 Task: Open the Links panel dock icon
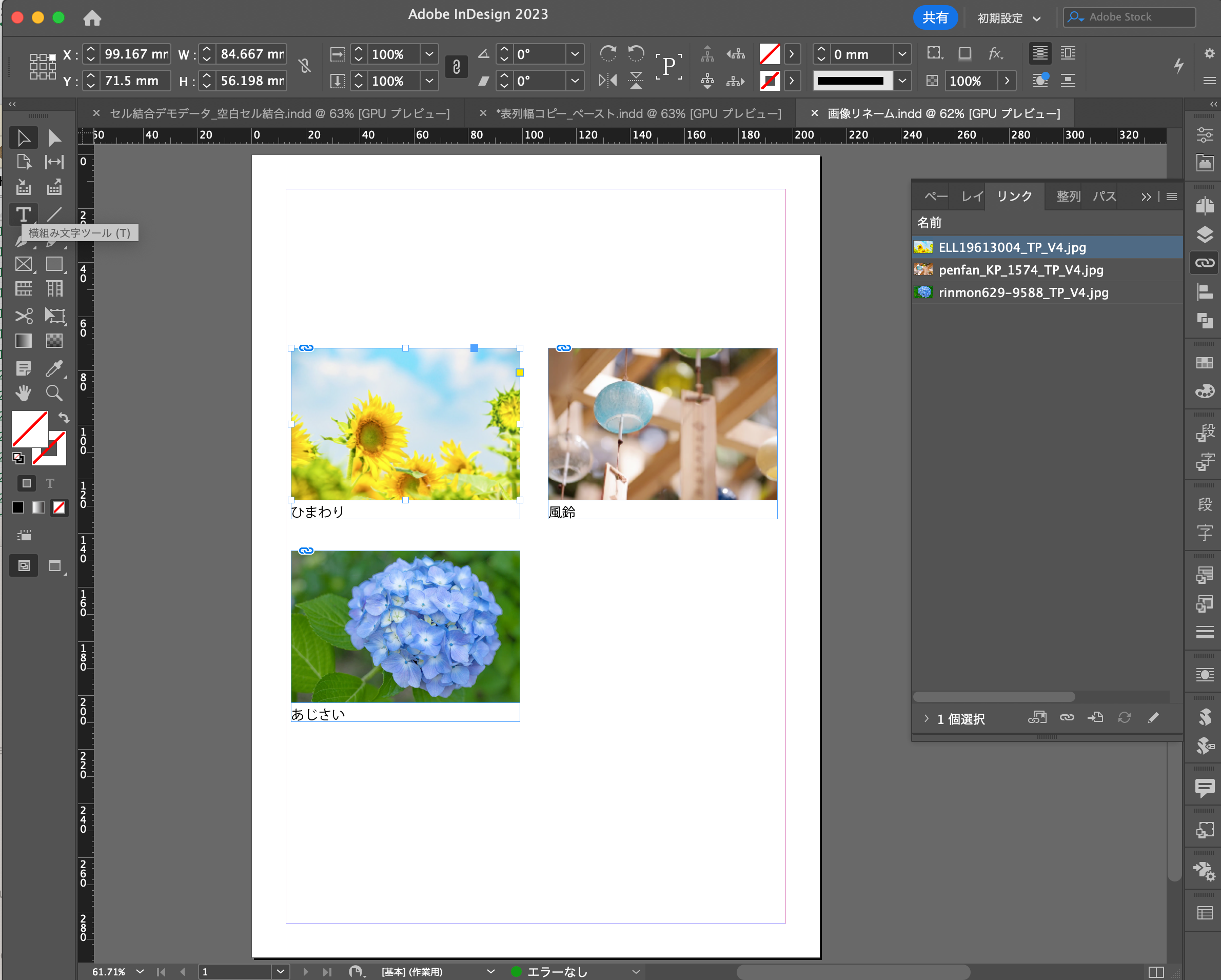1205,263
